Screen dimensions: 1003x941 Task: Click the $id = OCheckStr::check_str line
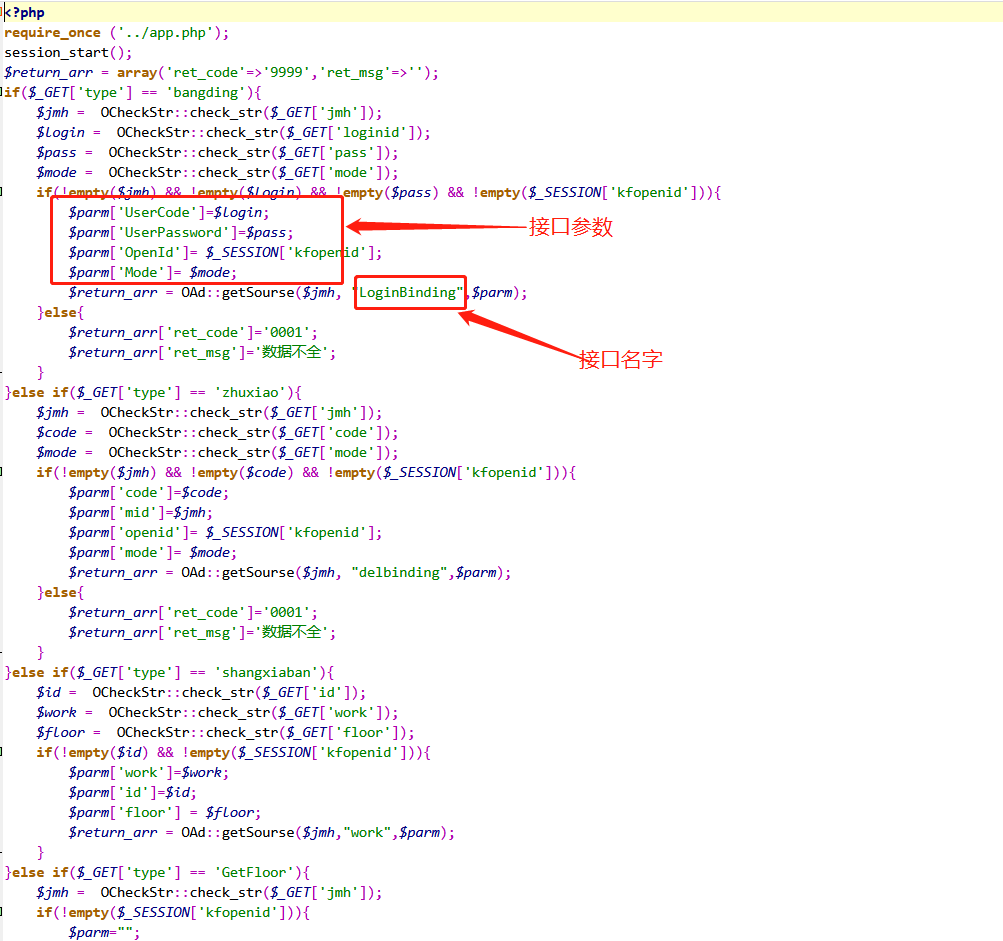tap(201, 693)
